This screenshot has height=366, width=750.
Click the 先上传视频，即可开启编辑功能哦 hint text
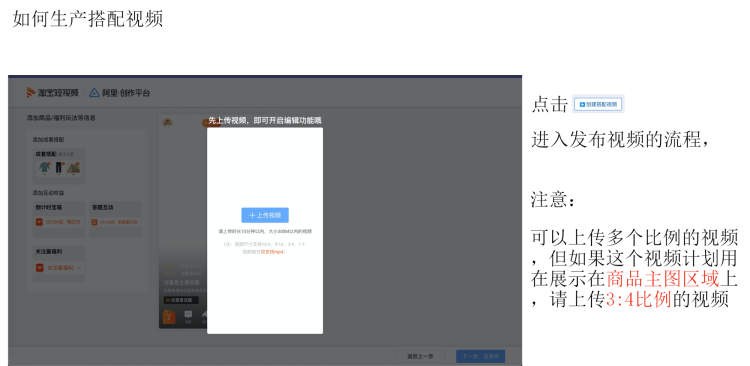click(265, 121)
